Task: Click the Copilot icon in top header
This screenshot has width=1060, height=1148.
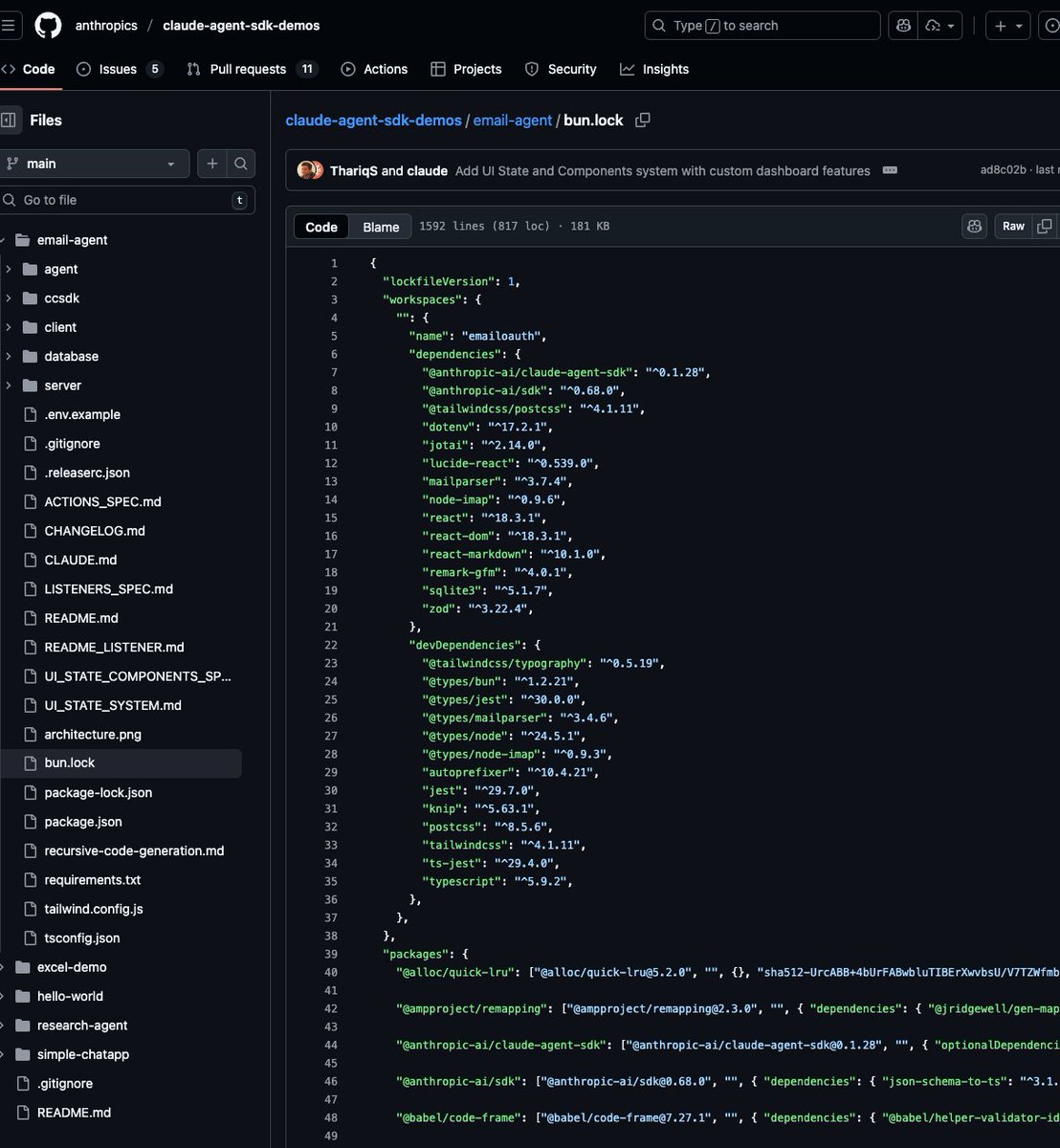Action: [x=902, y=26]
